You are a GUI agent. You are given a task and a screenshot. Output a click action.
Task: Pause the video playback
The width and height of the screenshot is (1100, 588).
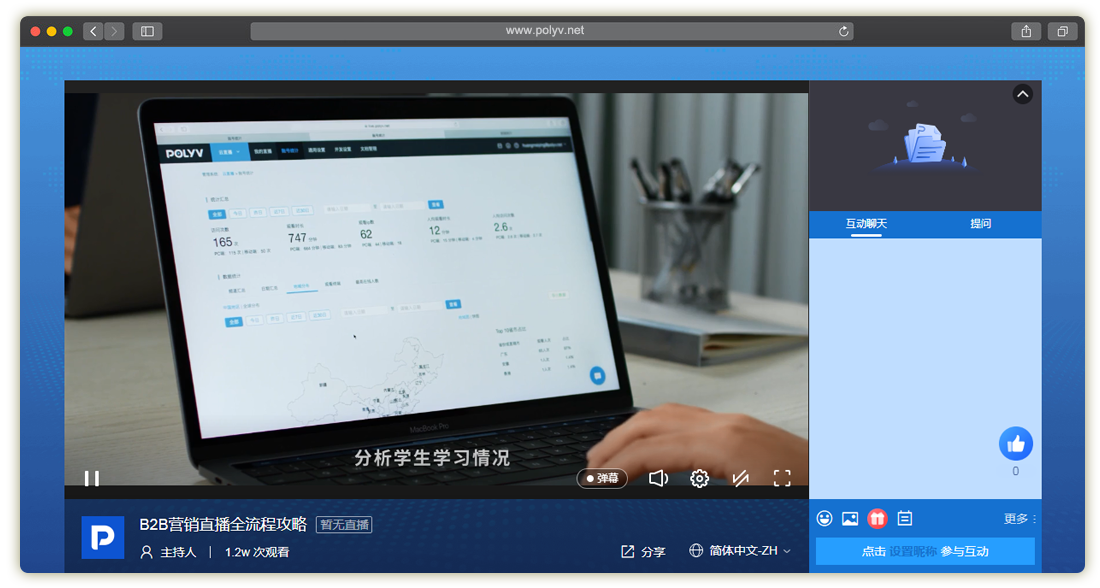[x=91, y=478]
